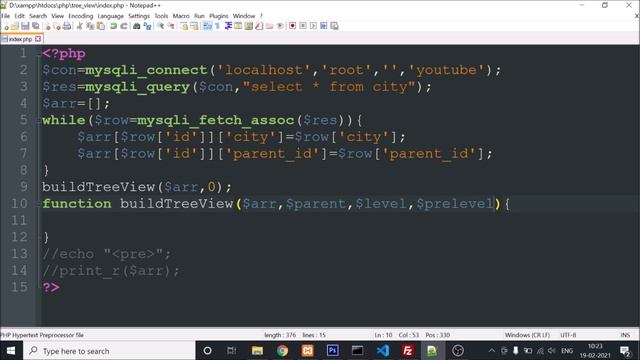Screen dimensions: 640x360
Task: Click Run Macro Multiple Times icon
Action: pos(324,26)
